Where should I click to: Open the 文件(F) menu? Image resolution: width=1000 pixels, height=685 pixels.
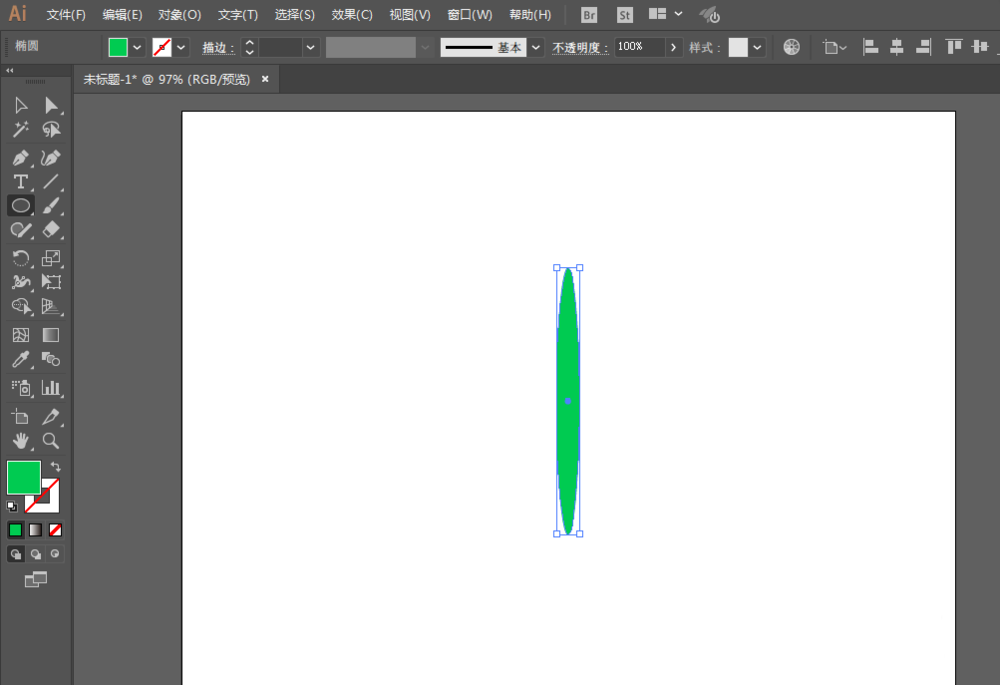[x=66, y=15]
